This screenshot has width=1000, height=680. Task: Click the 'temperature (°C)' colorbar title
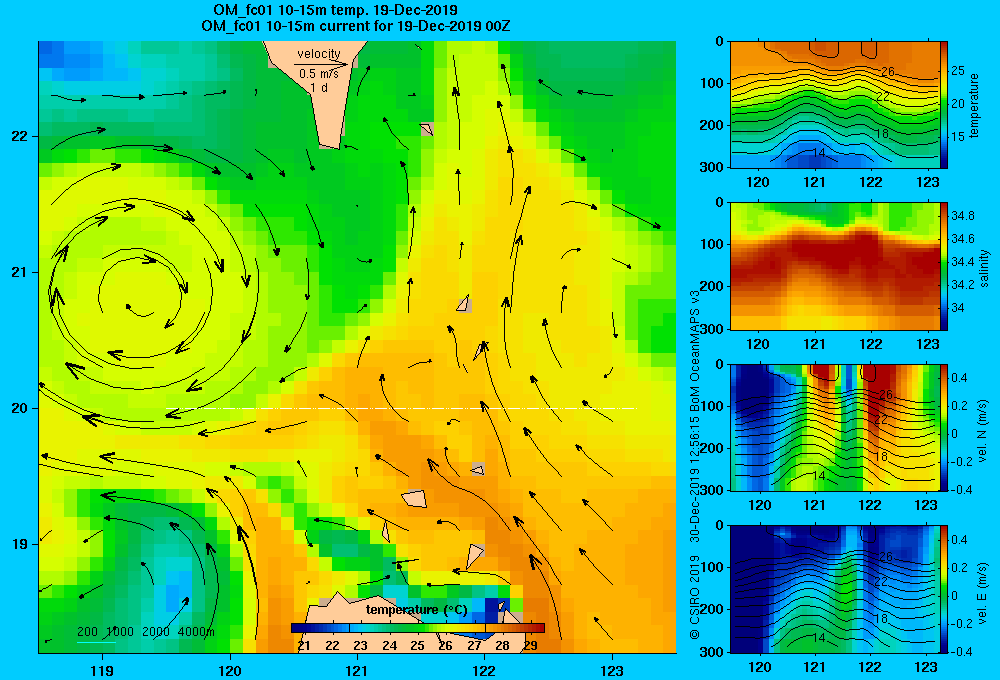click(x=416, y=610)
